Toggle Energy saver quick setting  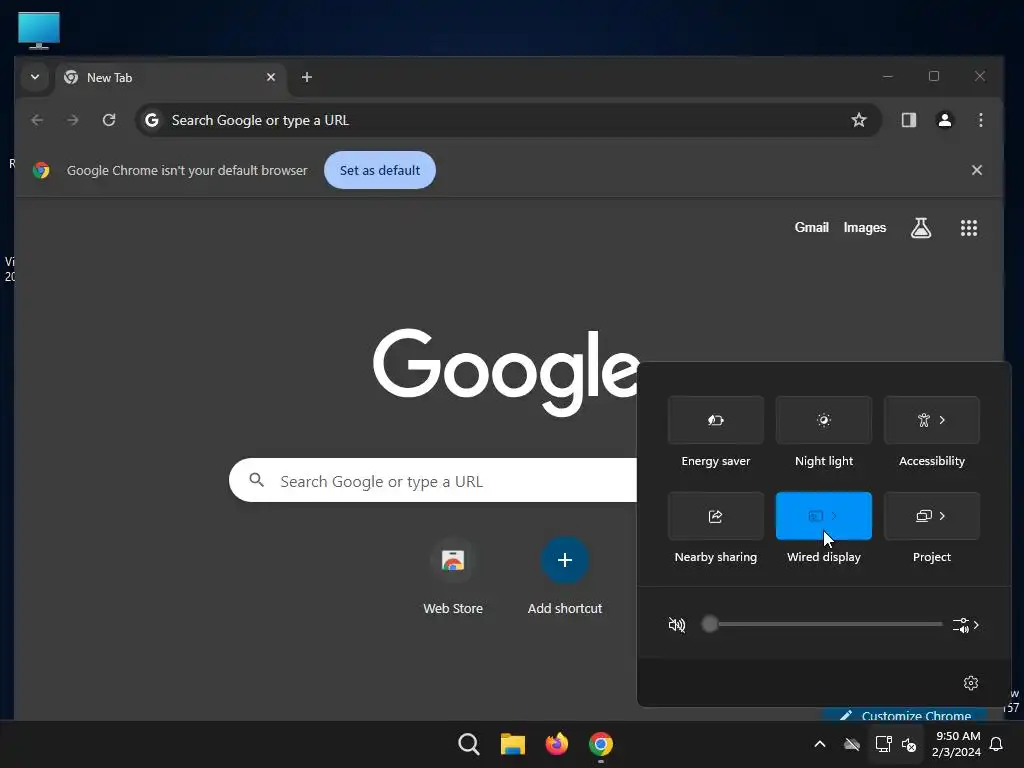[x=716, y=420]
